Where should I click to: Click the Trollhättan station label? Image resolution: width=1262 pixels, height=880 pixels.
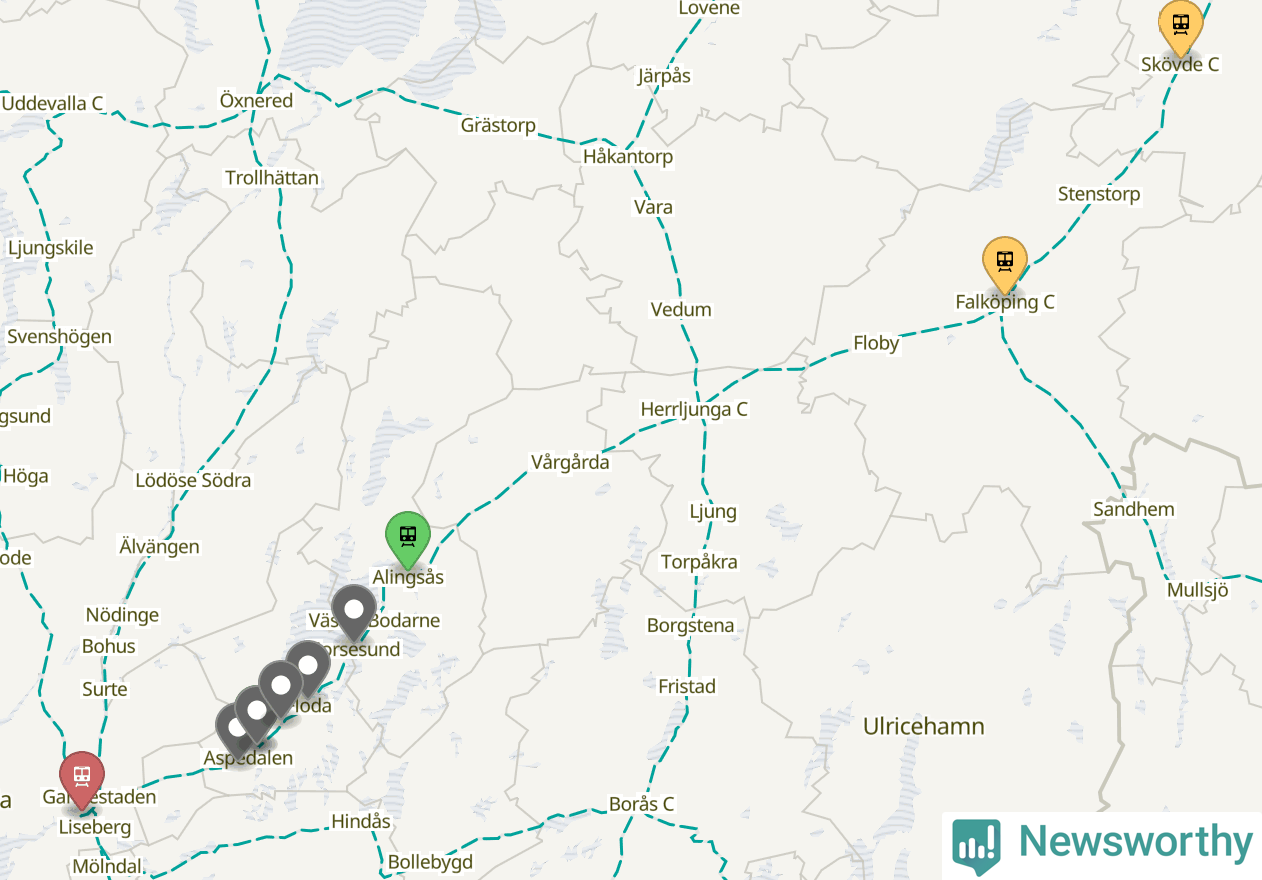272,178
